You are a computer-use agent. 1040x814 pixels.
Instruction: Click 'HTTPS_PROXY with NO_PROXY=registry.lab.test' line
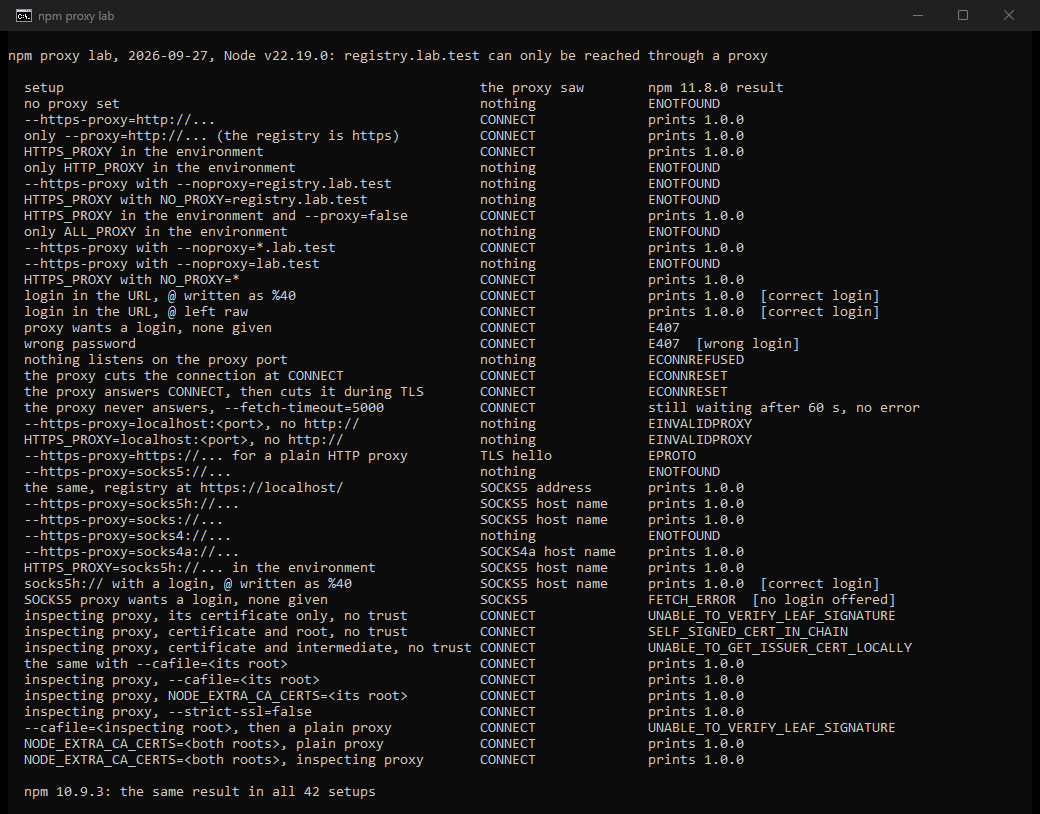click(x=196, y=200)
